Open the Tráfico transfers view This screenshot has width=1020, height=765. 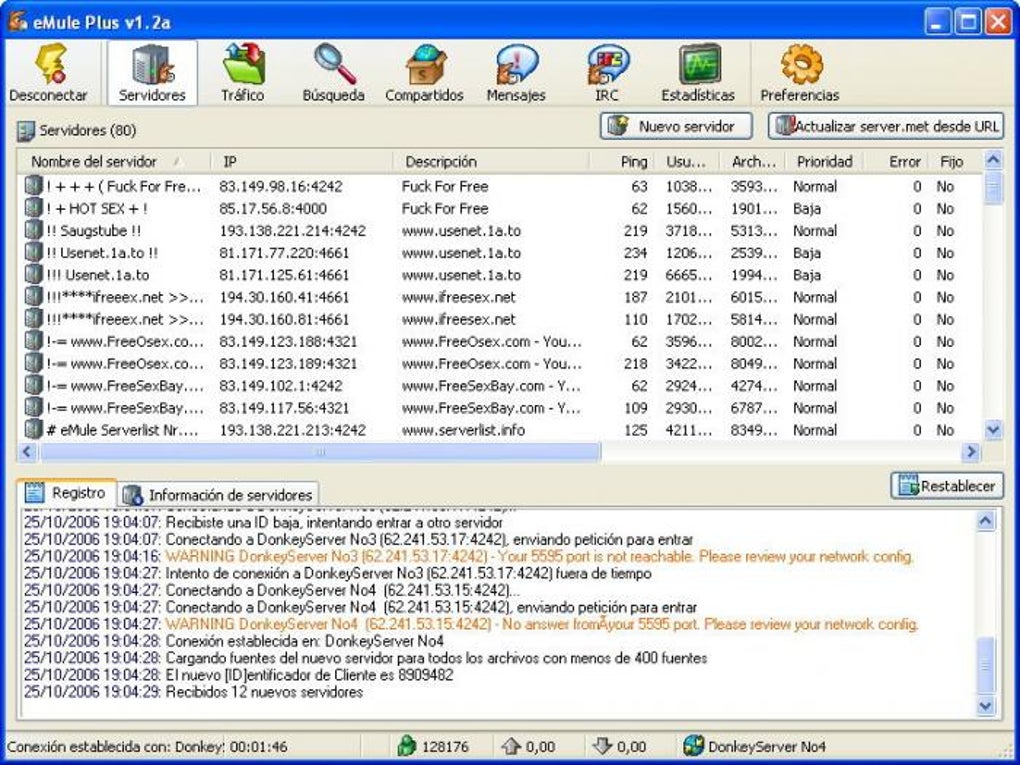[x=243, y=73]
